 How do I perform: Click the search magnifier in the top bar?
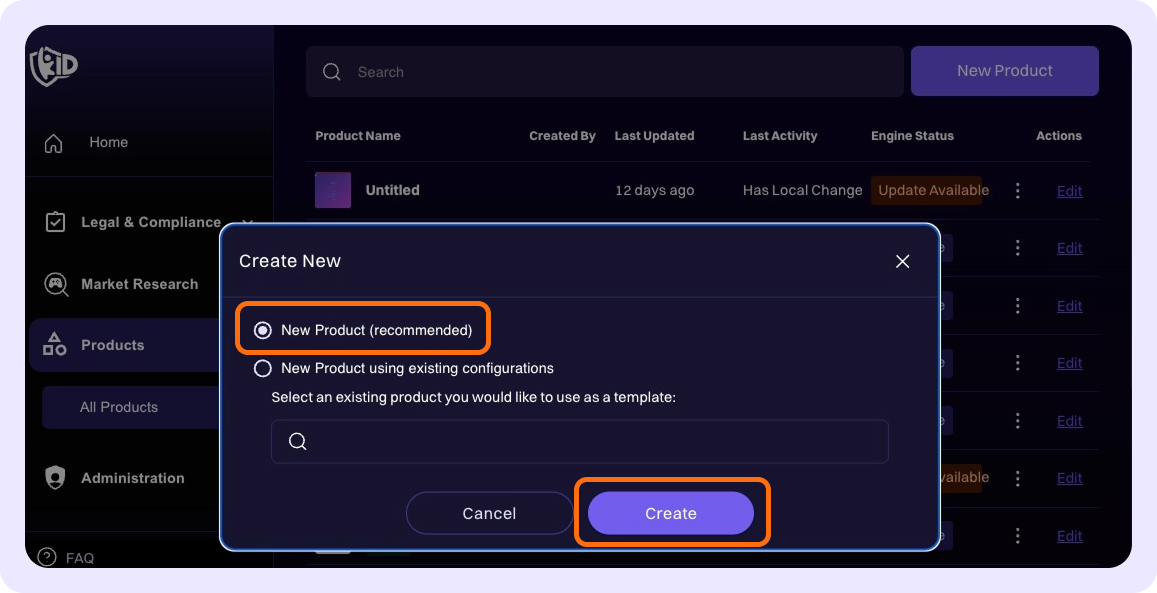(331, 71)
